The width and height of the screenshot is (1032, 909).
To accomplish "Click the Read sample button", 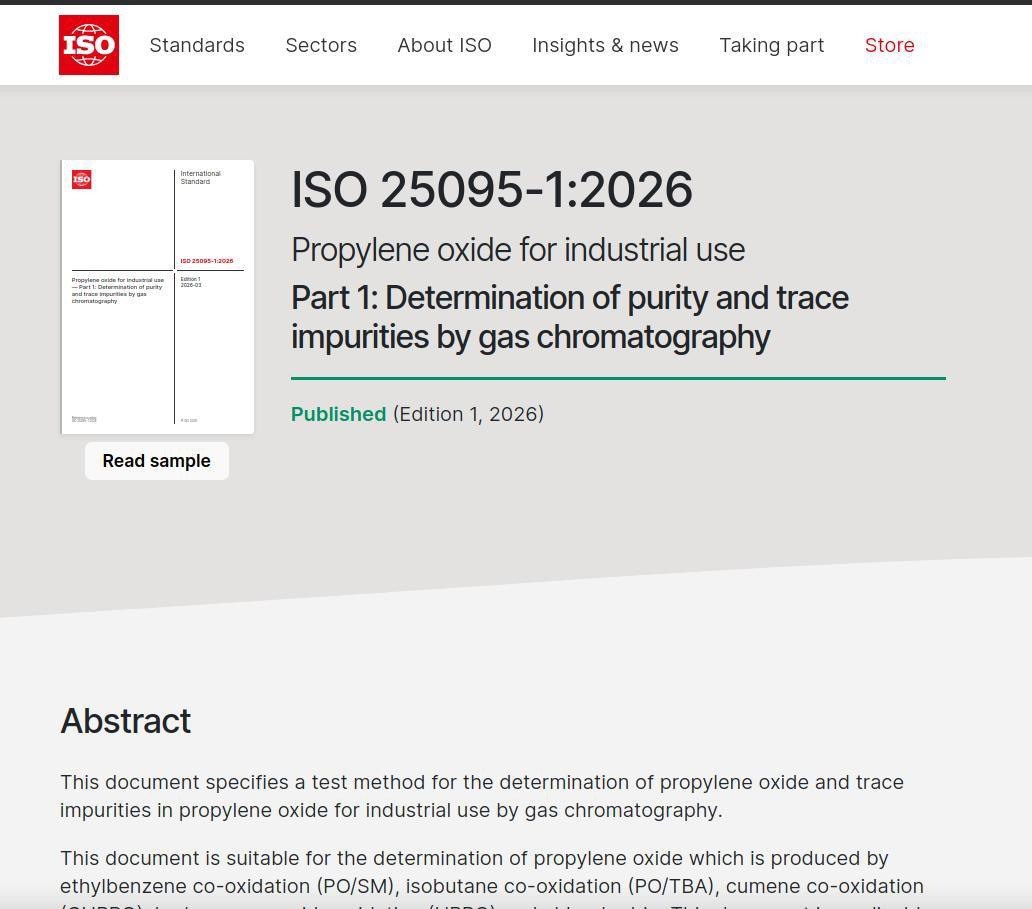I will pyautogui.click(x=157, y=461).
